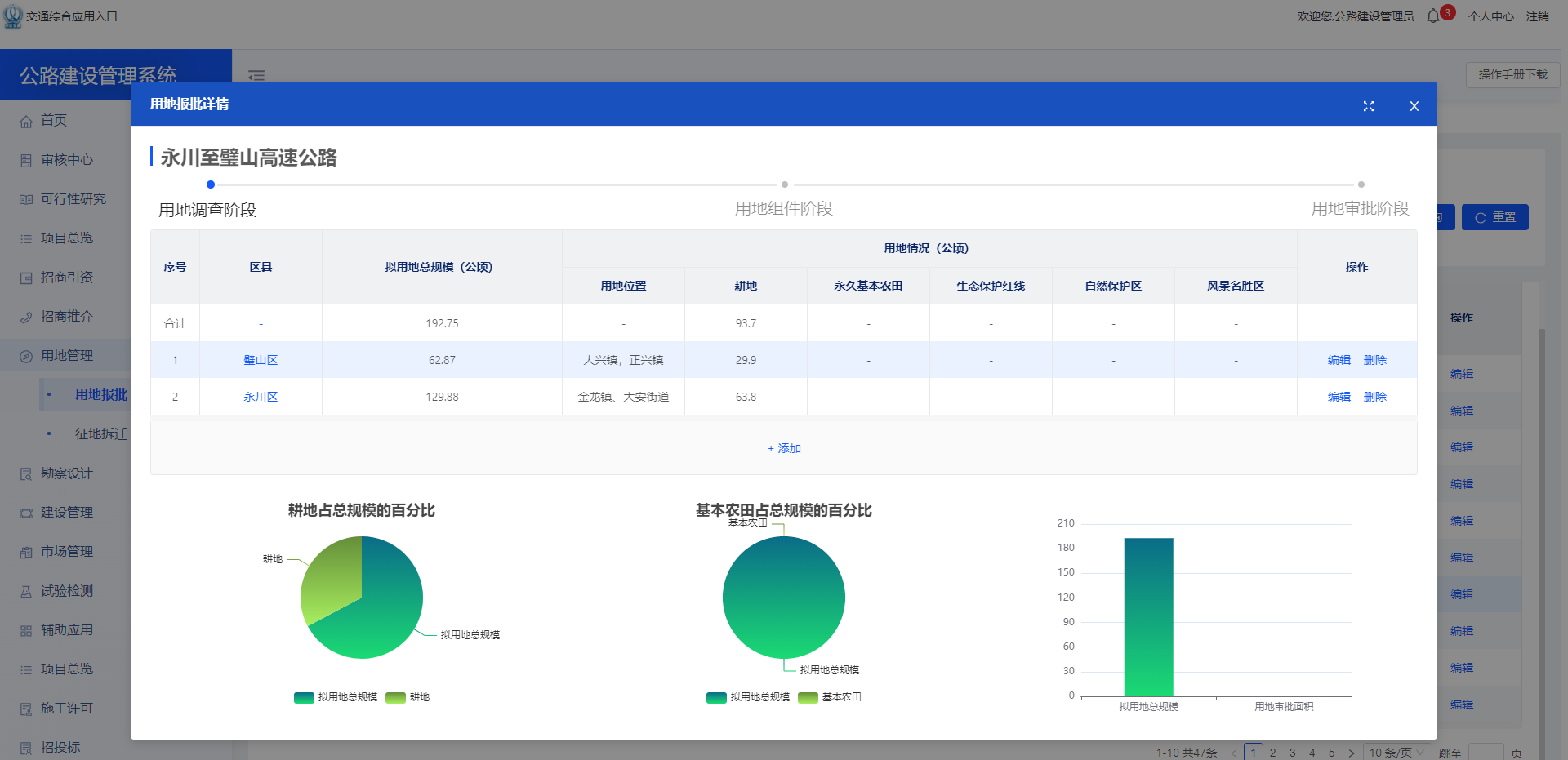The width and height of the screenshot is (1568, 760).
Task: Click 93.7 total 耕地 cell
Action: click(x=746, y=323)
